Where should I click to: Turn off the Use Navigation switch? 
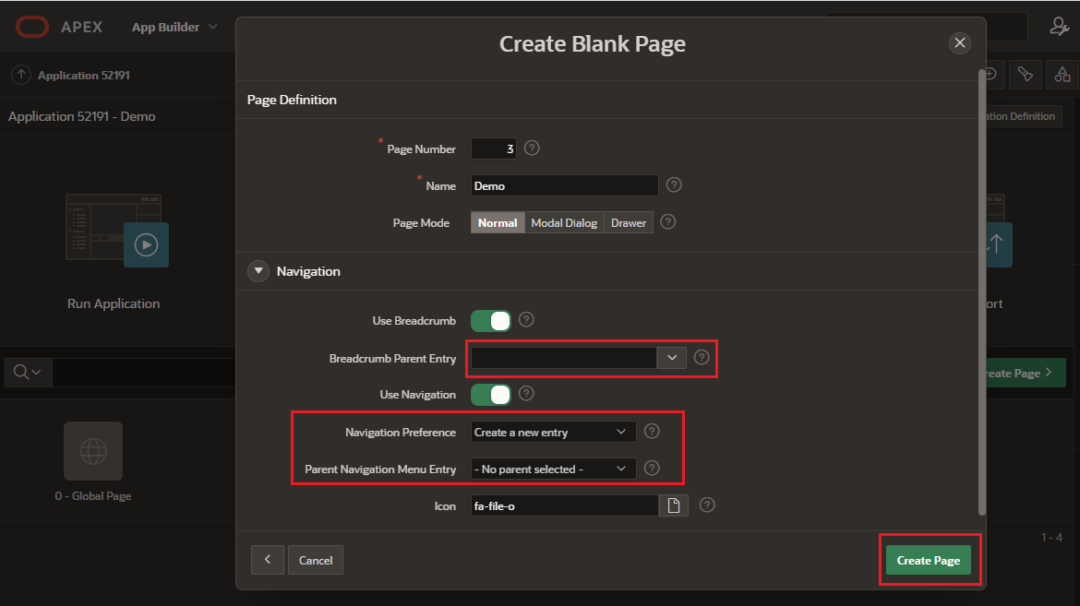[490, 394]
